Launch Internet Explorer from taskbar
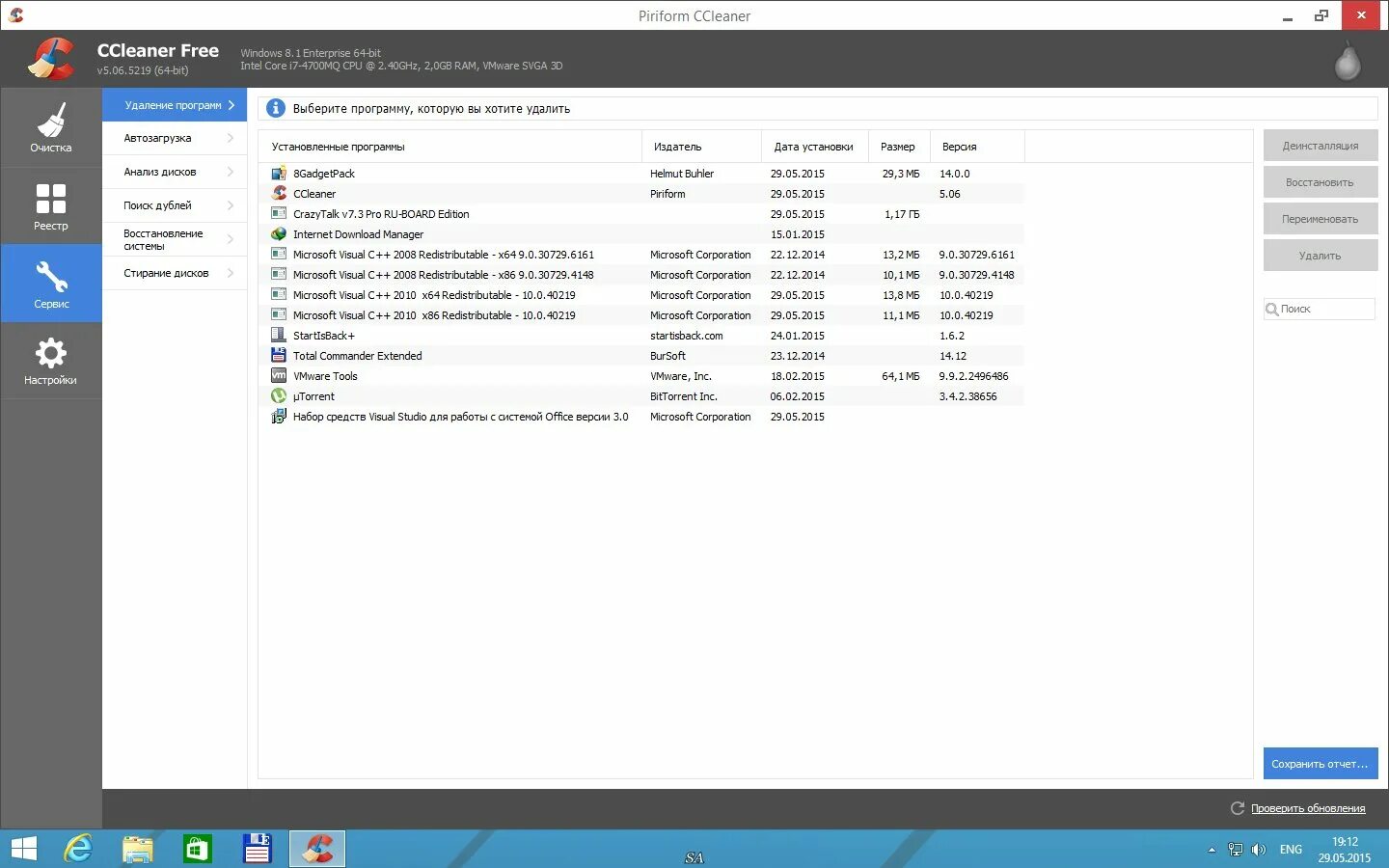The image size is (1389, 868). [78, 849]
